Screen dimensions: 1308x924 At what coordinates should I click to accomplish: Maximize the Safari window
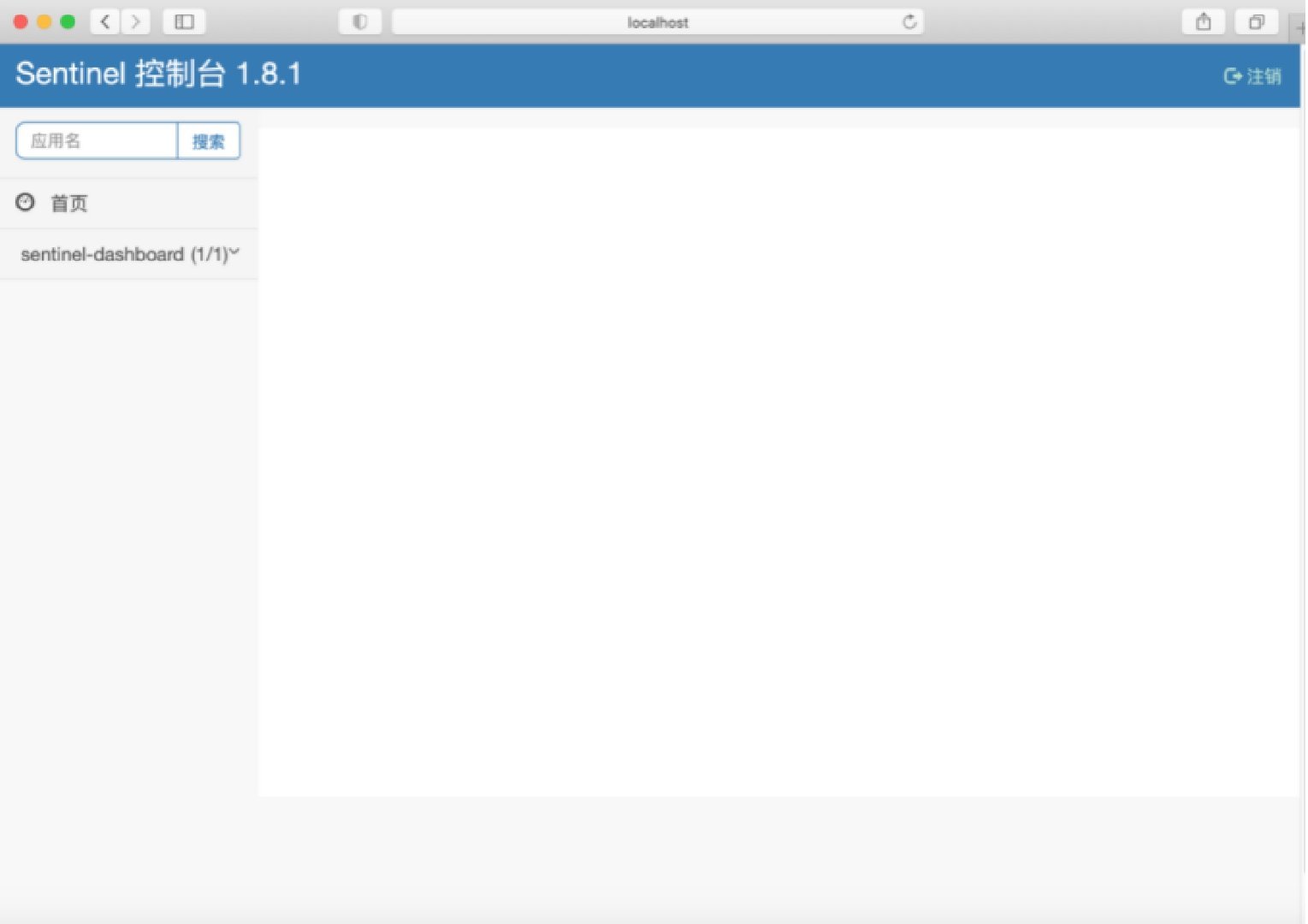[x=68, y=21]
